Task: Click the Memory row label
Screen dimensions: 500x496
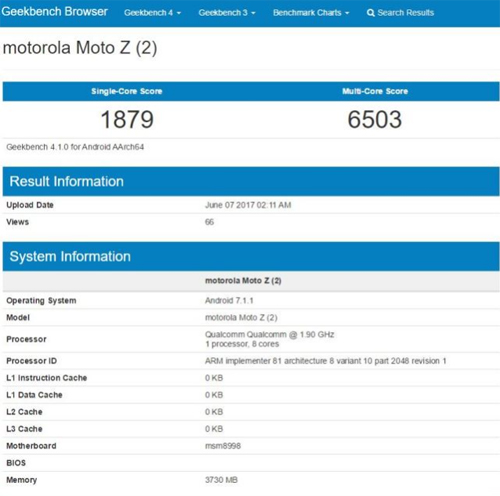Action: [x=22, y=480]
